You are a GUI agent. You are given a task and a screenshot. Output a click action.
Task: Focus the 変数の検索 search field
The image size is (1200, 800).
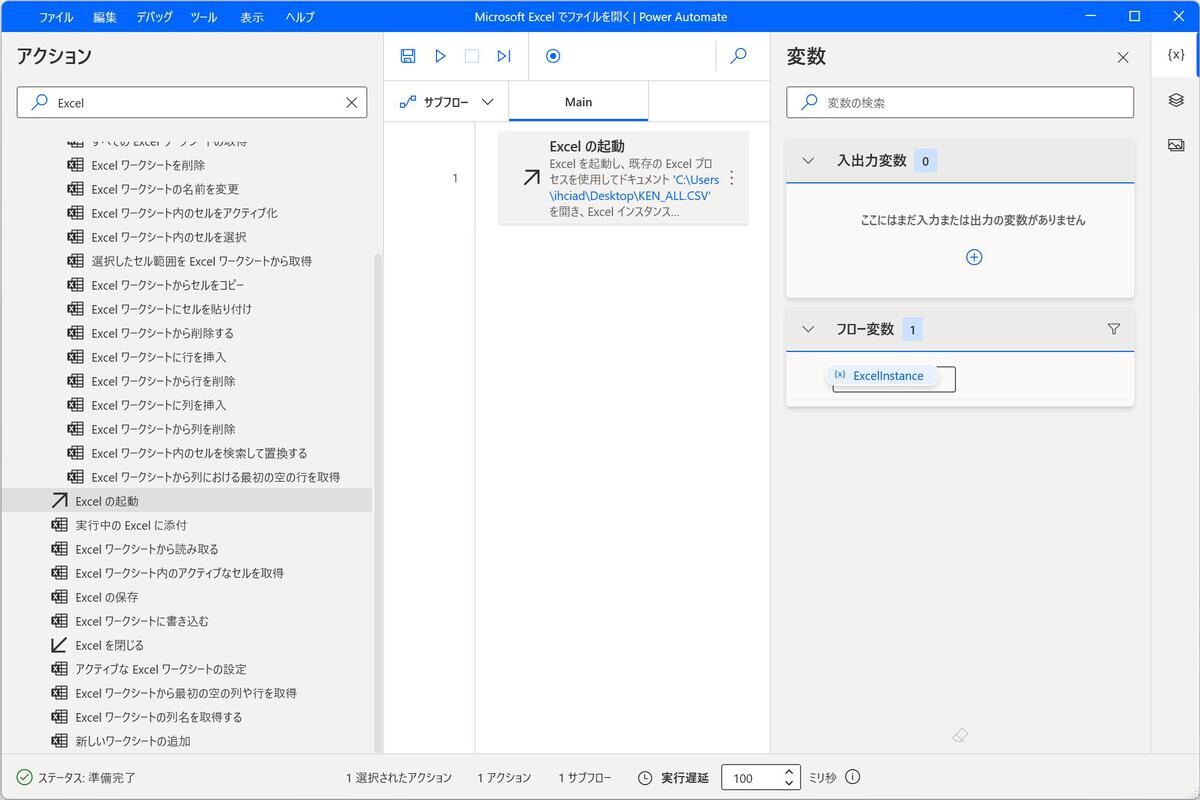tap(960, 102)
